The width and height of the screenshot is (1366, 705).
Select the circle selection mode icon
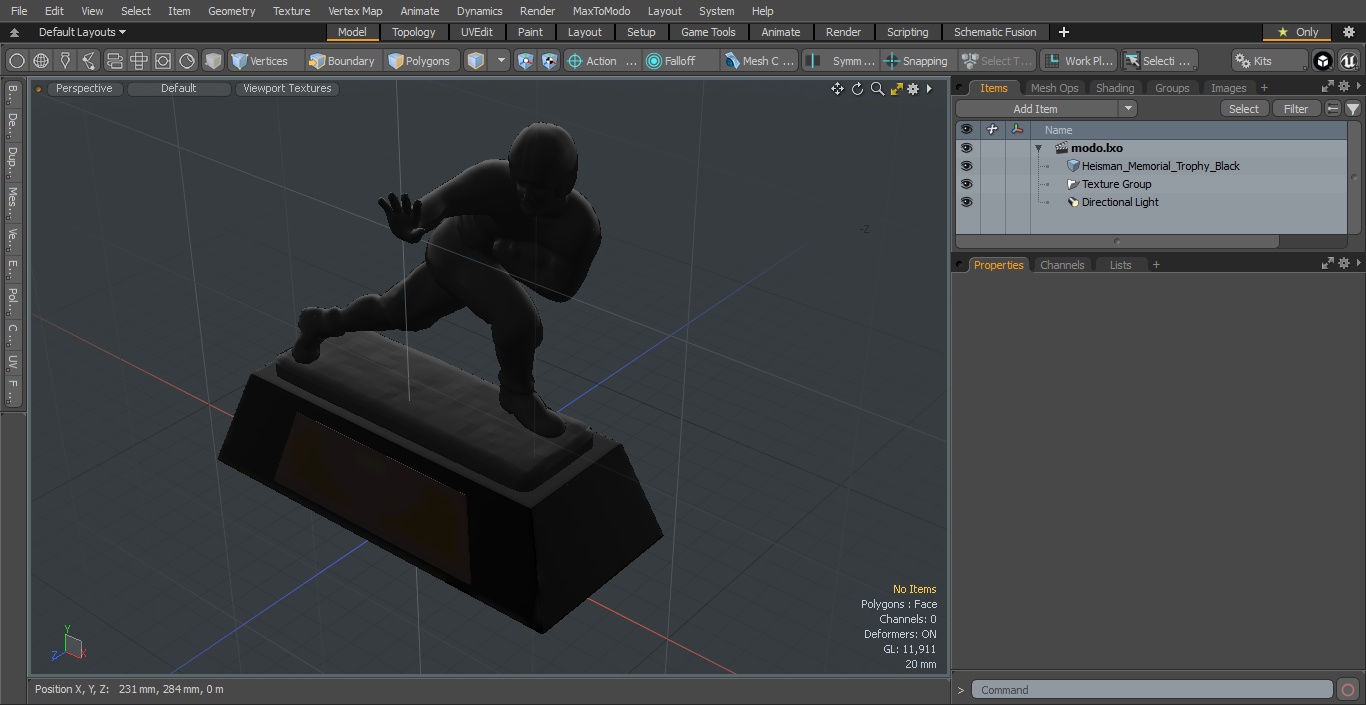point(17,61)
